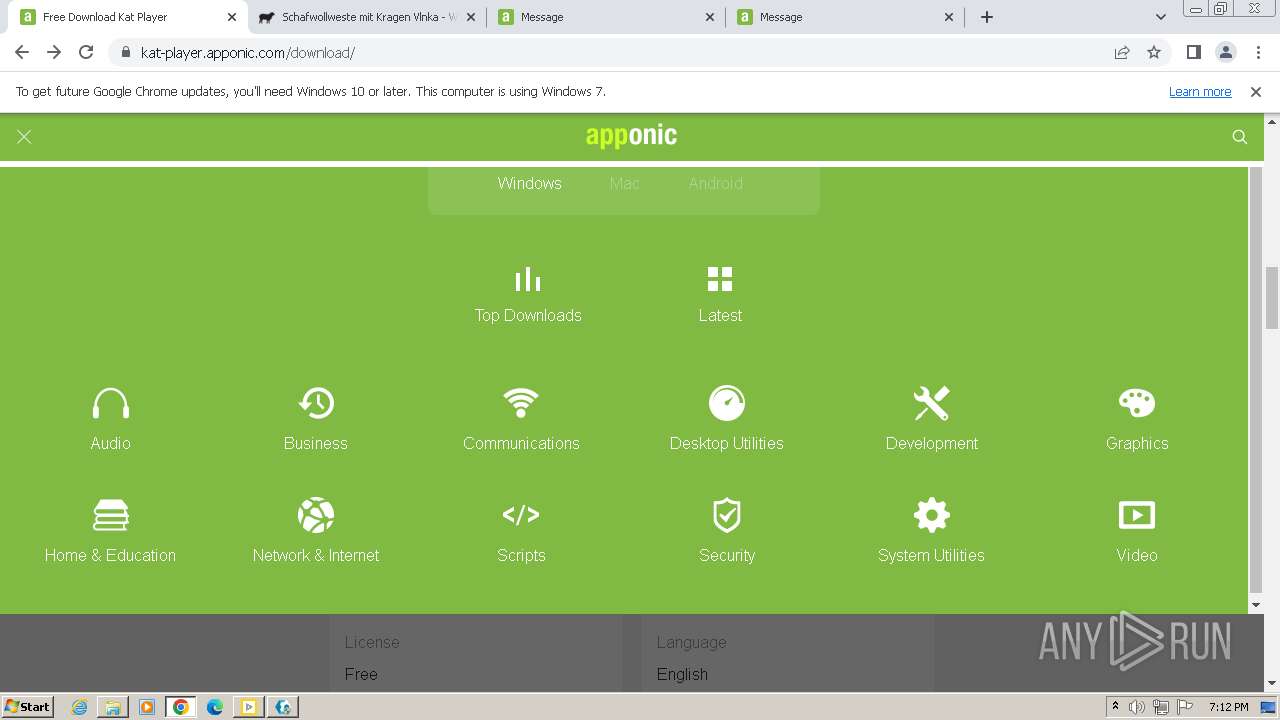The height and width of the screenshot is (720, 1280).
Task: Select the Mac platform tab
Action: [x=625, y=183]
